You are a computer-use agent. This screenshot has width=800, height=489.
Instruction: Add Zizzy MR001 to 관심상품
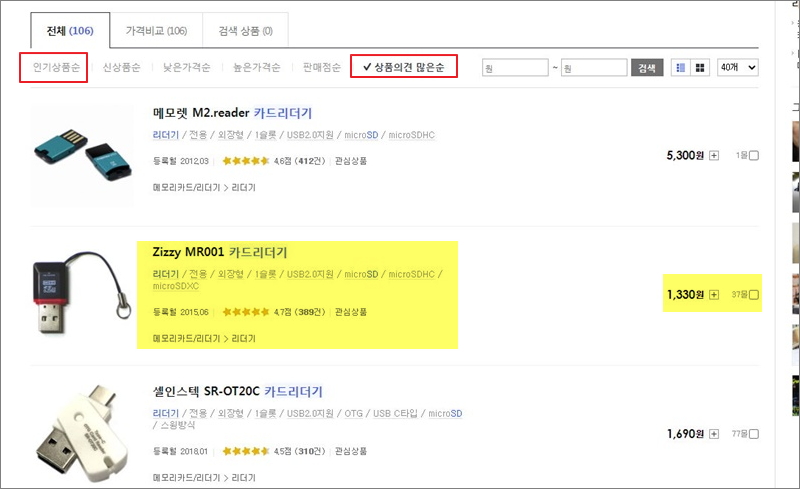tap(351, 312)
